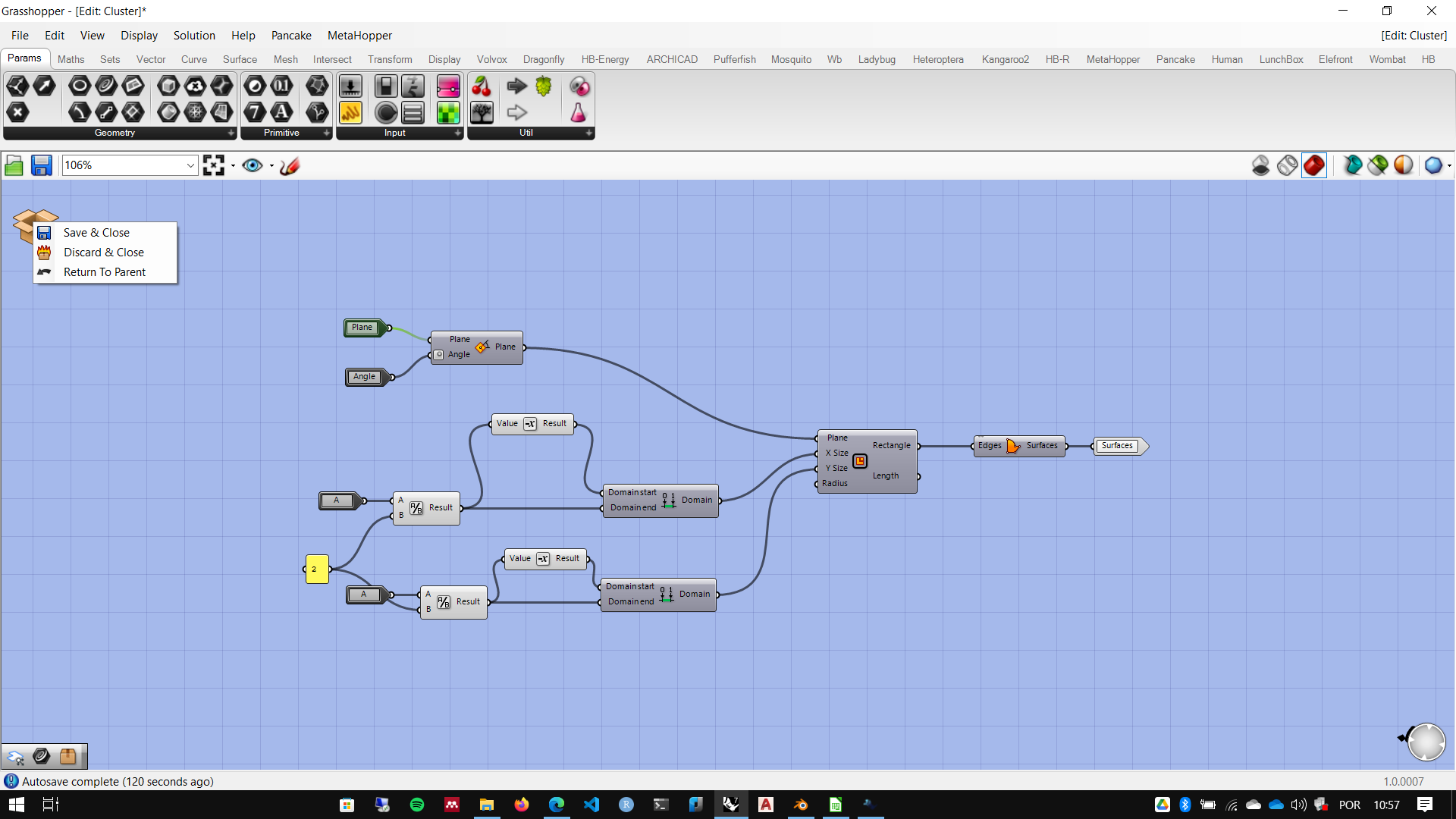Click the canvas compass navigation widget
The image size is (1456, 819).
[1426, 741]
